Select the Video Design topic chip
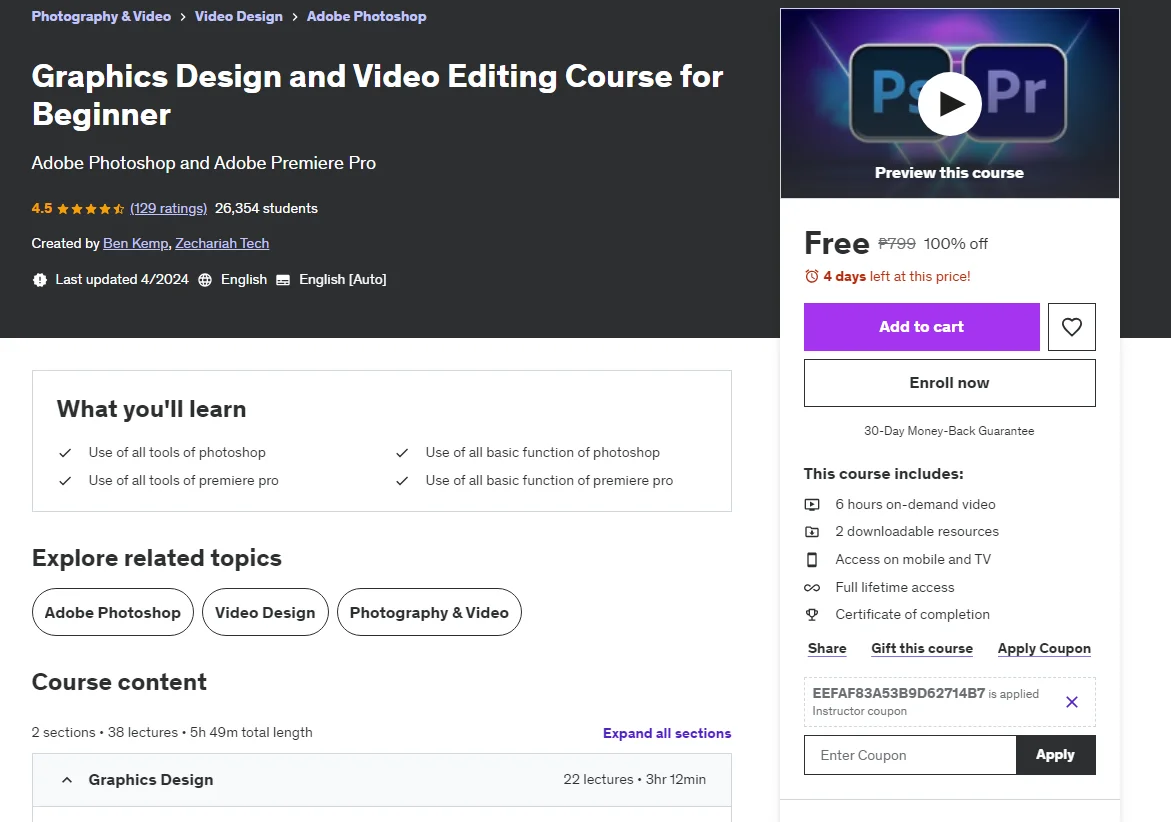1171x822 pixels. [x=265, y=612]
